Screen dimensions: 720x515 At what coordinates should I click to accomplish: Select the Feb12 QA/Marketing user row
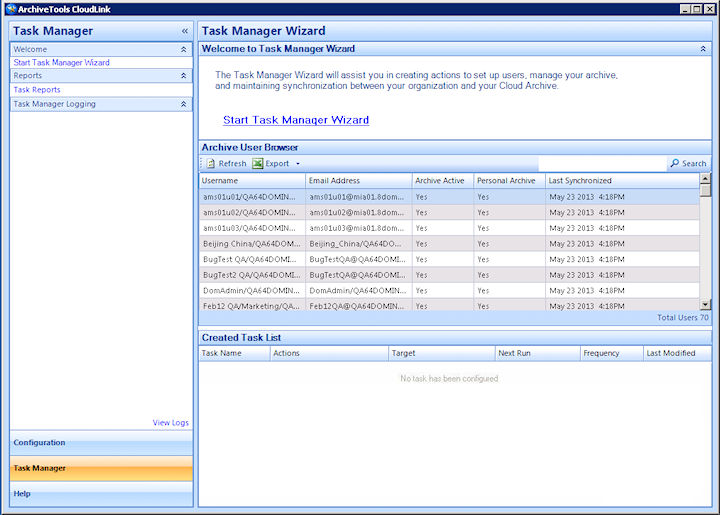pos(449,305)
